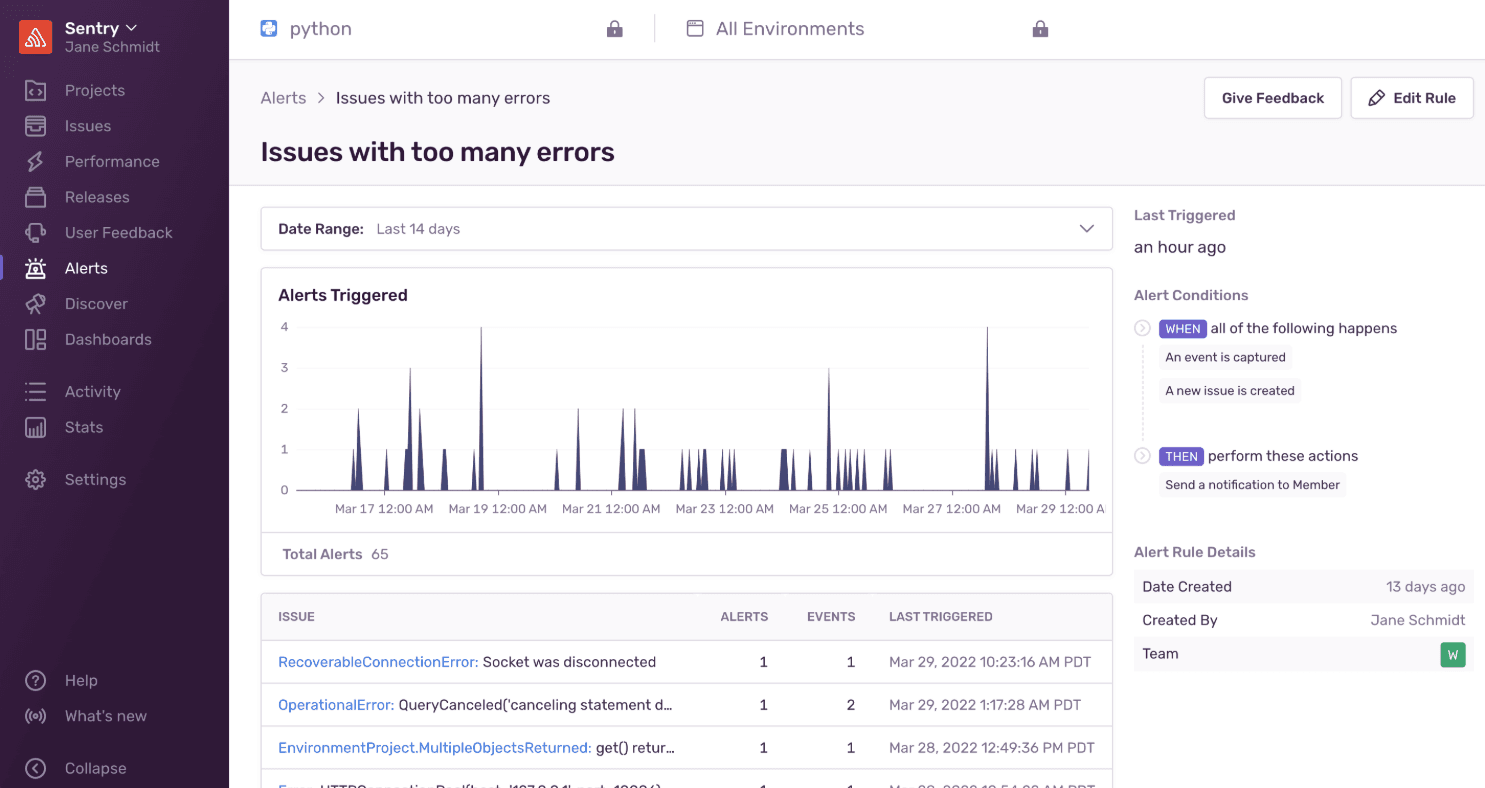Click the Releases archive icon
1485x788 pixels.
click(37, 197)
